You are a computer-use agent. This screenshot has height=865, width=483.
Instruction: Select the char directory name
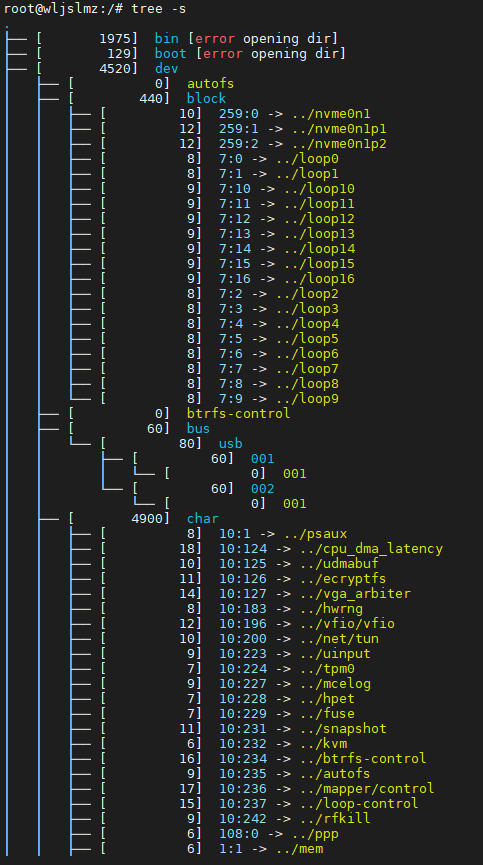point(203,519)
